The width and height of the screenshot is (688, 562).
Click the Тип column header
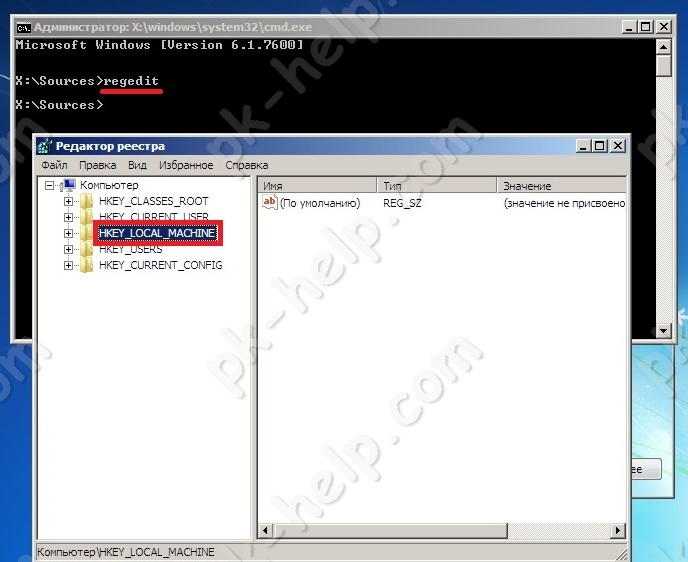click(437, 186)
